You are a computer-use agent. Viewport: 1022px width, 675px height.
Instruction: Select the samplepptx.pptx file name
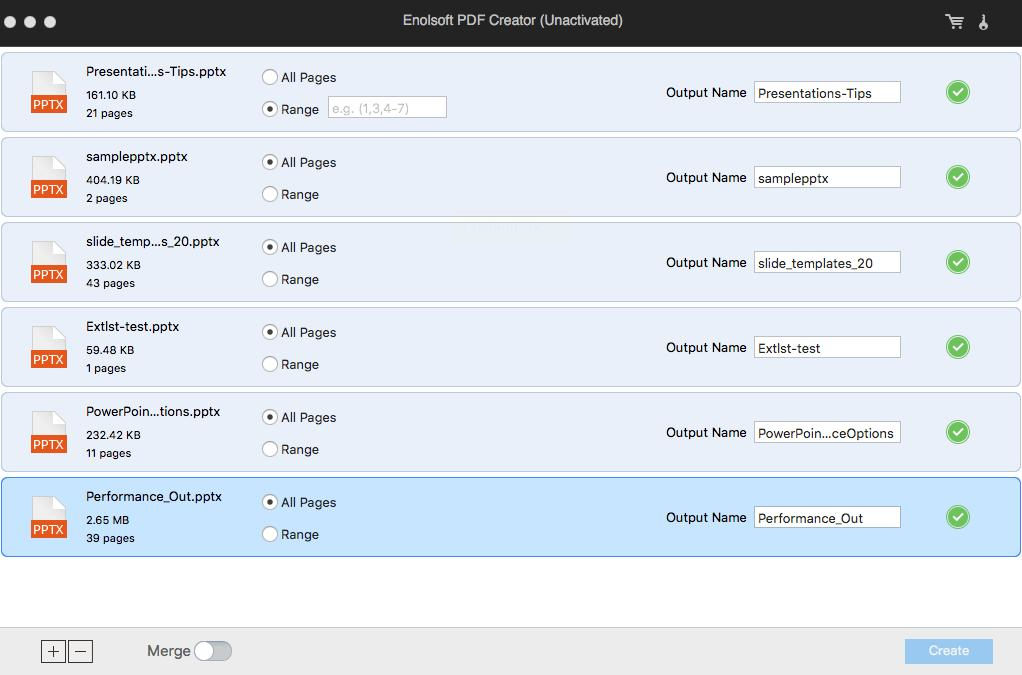pos(137,157)
